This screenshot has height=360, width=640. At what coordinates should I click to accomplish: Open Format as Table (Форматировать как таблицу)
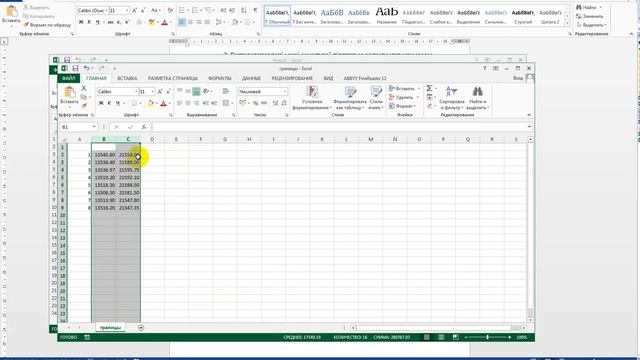350,98
